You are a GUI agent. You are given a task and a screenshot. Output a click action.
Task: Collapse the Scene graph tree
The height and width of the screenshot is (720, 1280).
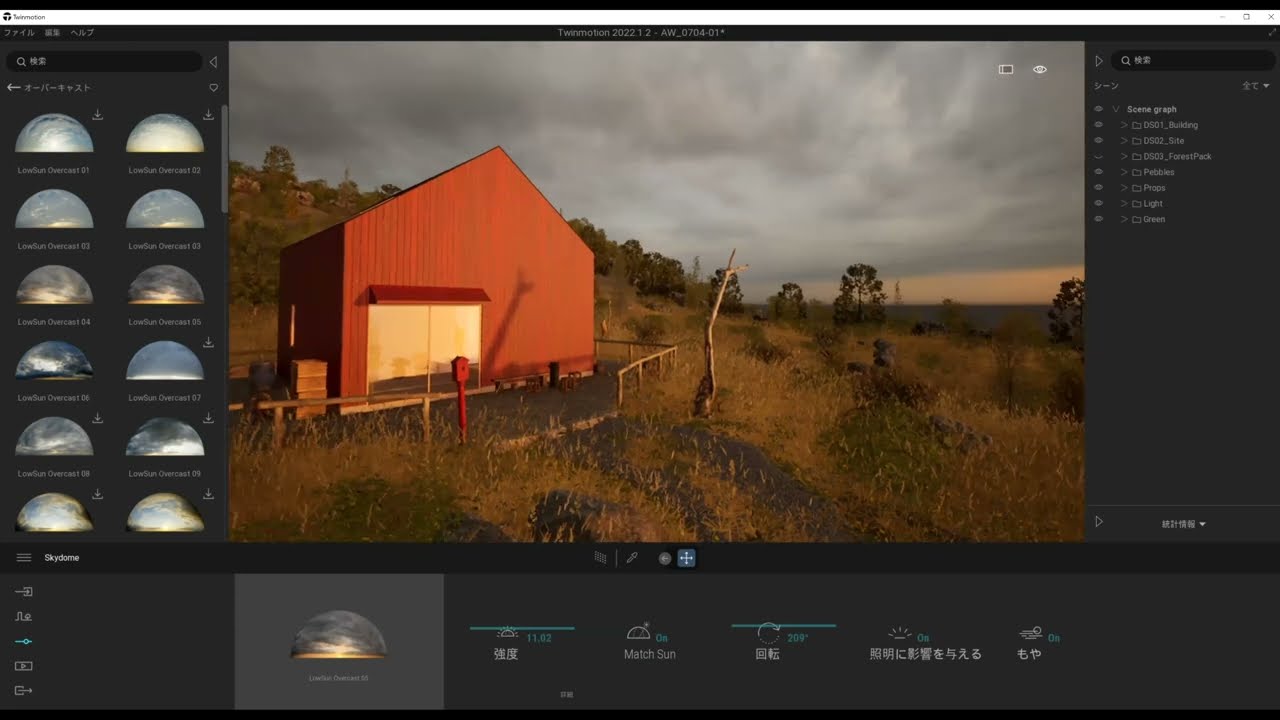(1116, 109)
